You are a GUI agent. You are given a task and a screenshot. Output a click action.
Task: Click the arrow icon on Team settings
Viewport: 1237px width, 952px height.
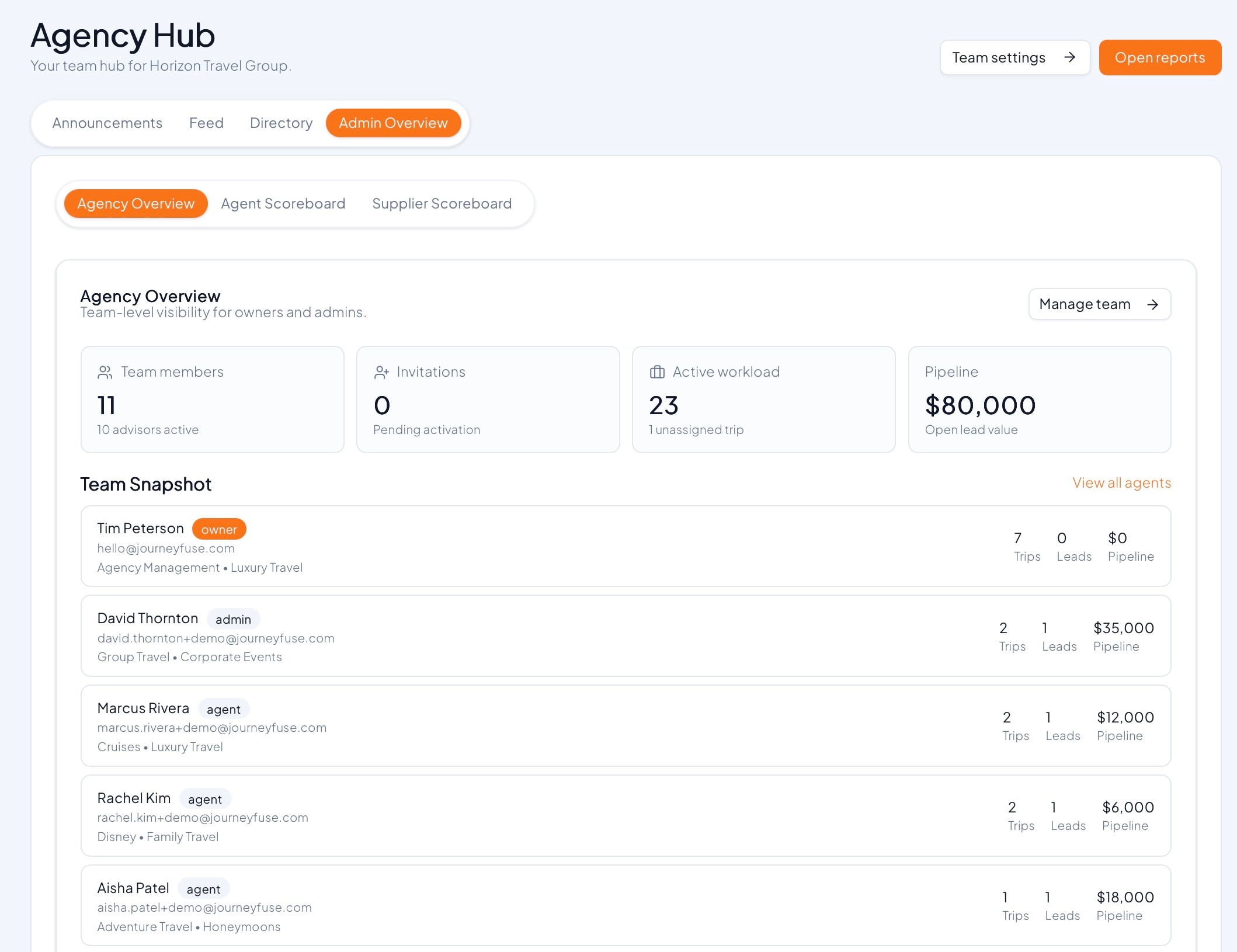pos(1070,57)
